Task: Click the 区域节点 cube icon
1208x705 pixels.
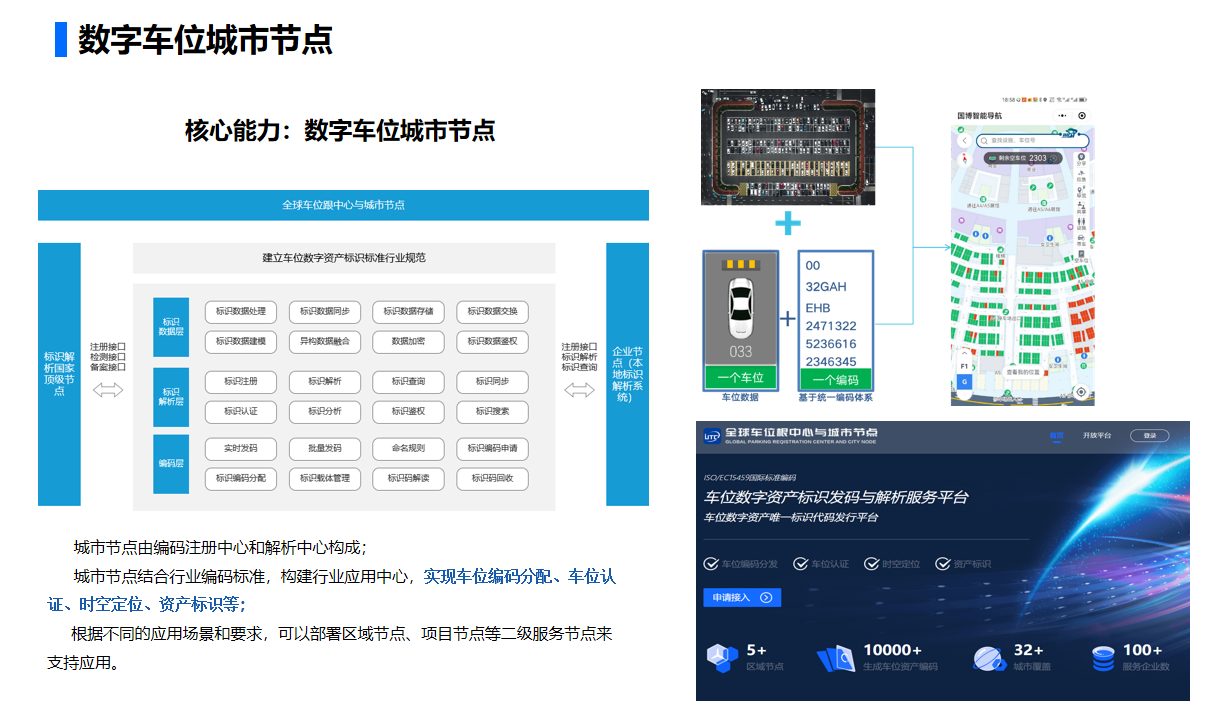Action: pos(722,657)
